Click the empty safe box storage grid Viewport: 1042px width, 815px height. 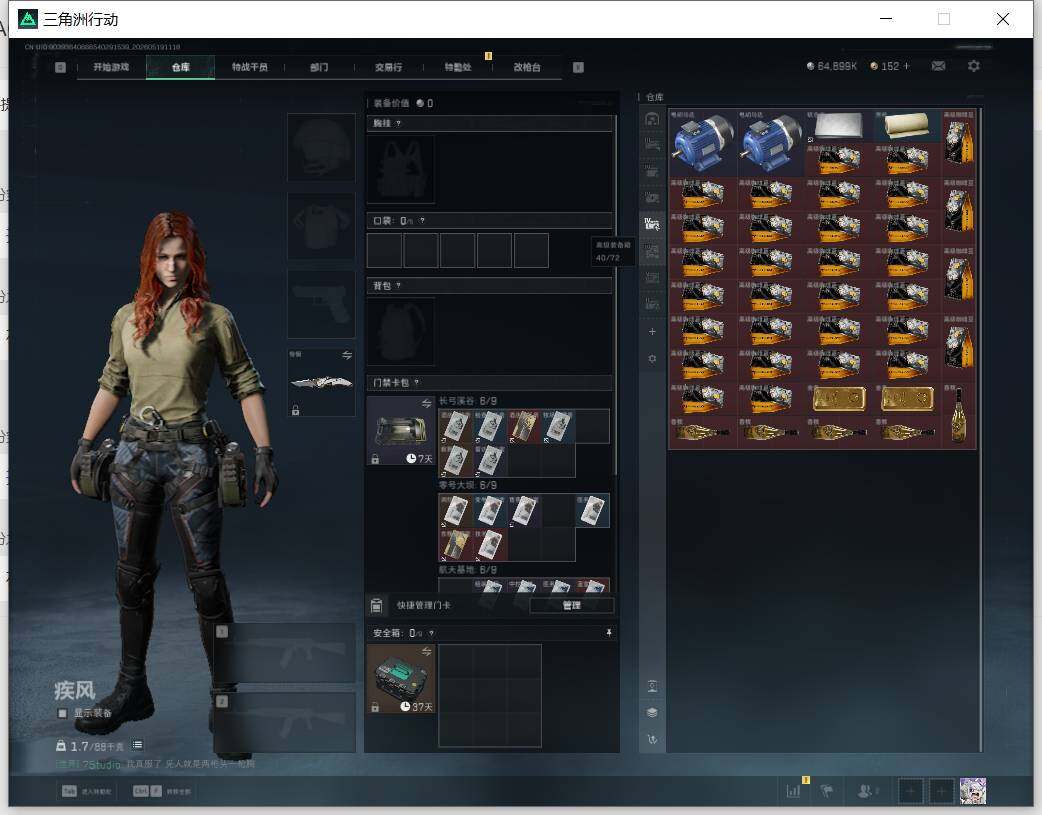[x=490, y=695]
